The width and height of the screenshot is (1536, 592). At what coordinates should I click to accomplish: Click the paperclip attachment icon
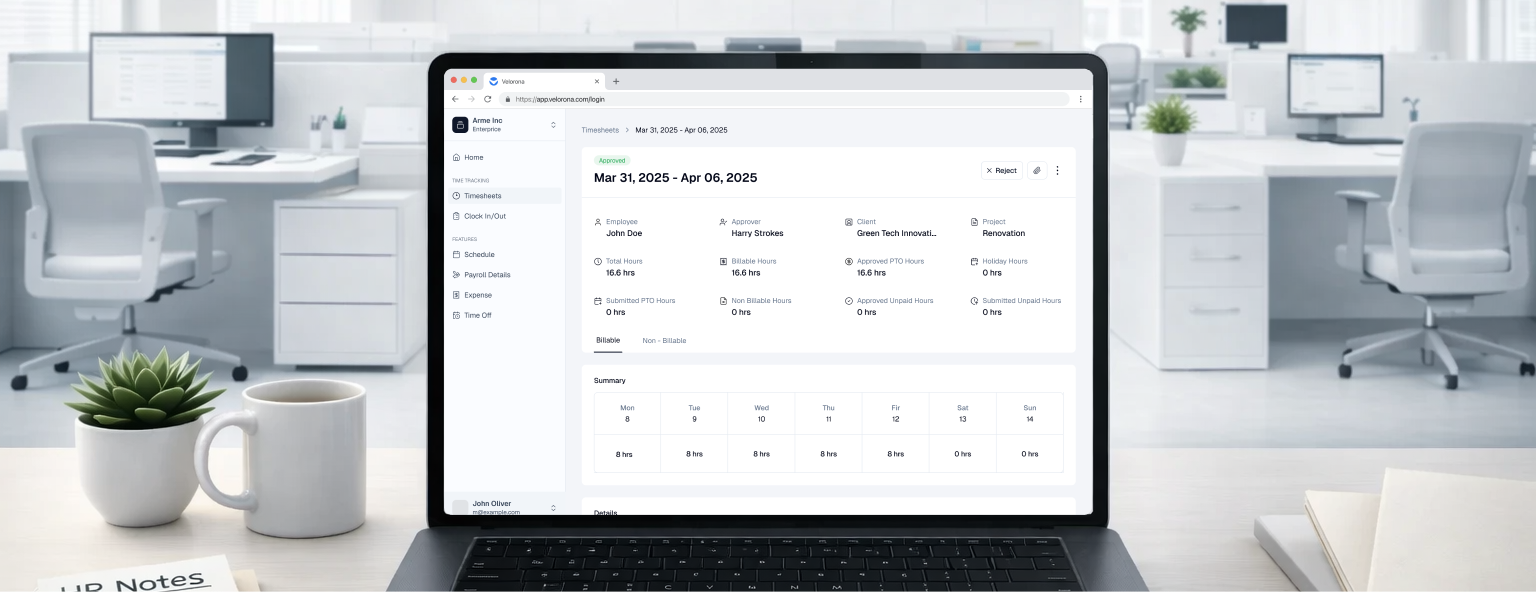tap(1037, 171)
